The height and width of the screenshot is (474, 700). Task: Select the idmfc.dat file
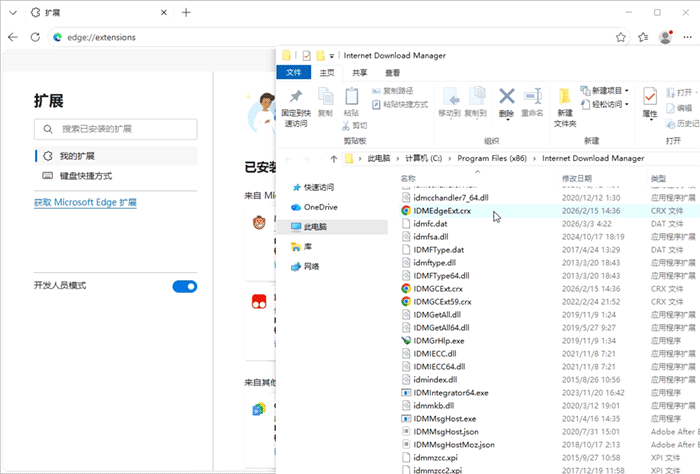pyautogui.click(x=430, y=224)
